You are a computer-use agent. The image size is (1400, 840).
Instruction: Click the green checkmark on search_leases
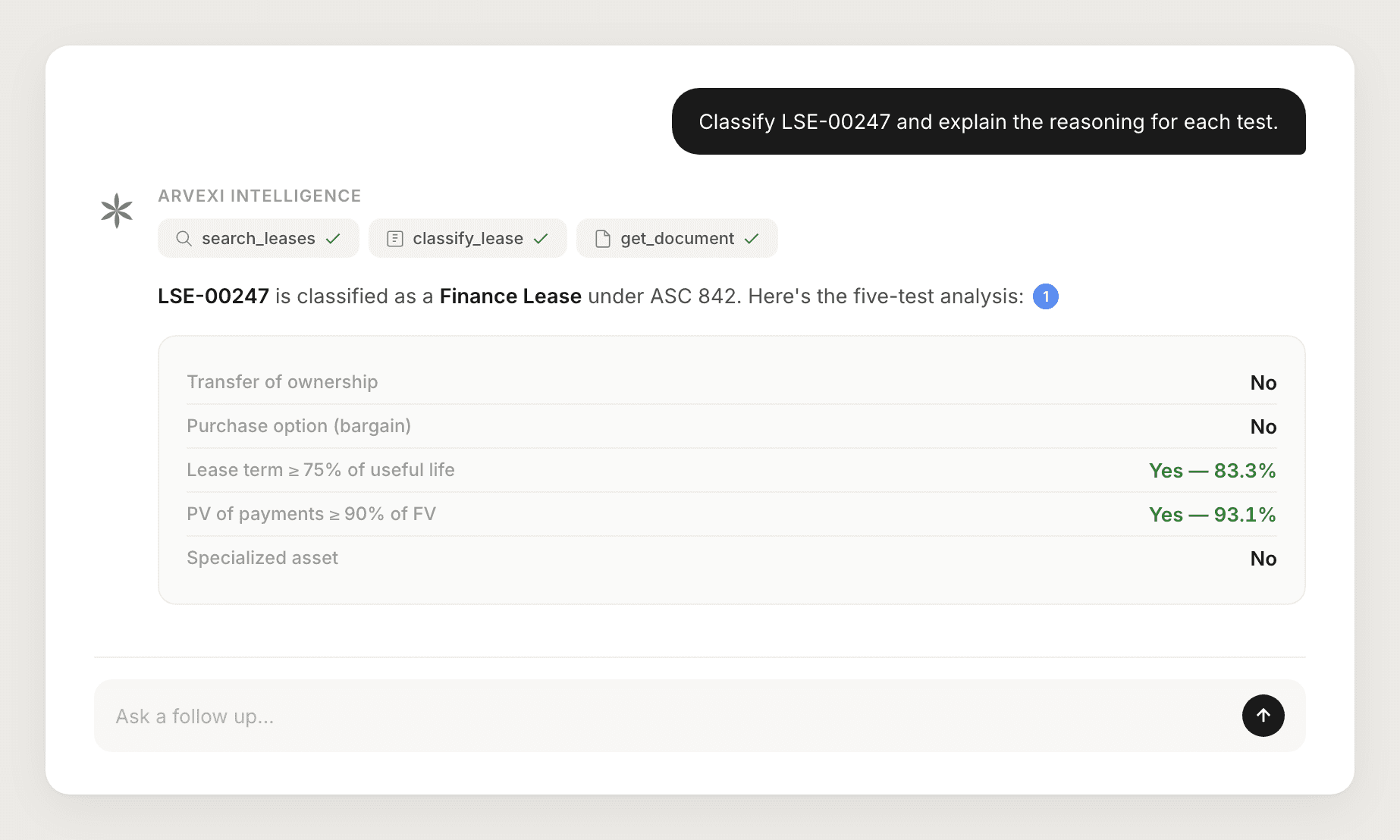click(x=332, y=238)
